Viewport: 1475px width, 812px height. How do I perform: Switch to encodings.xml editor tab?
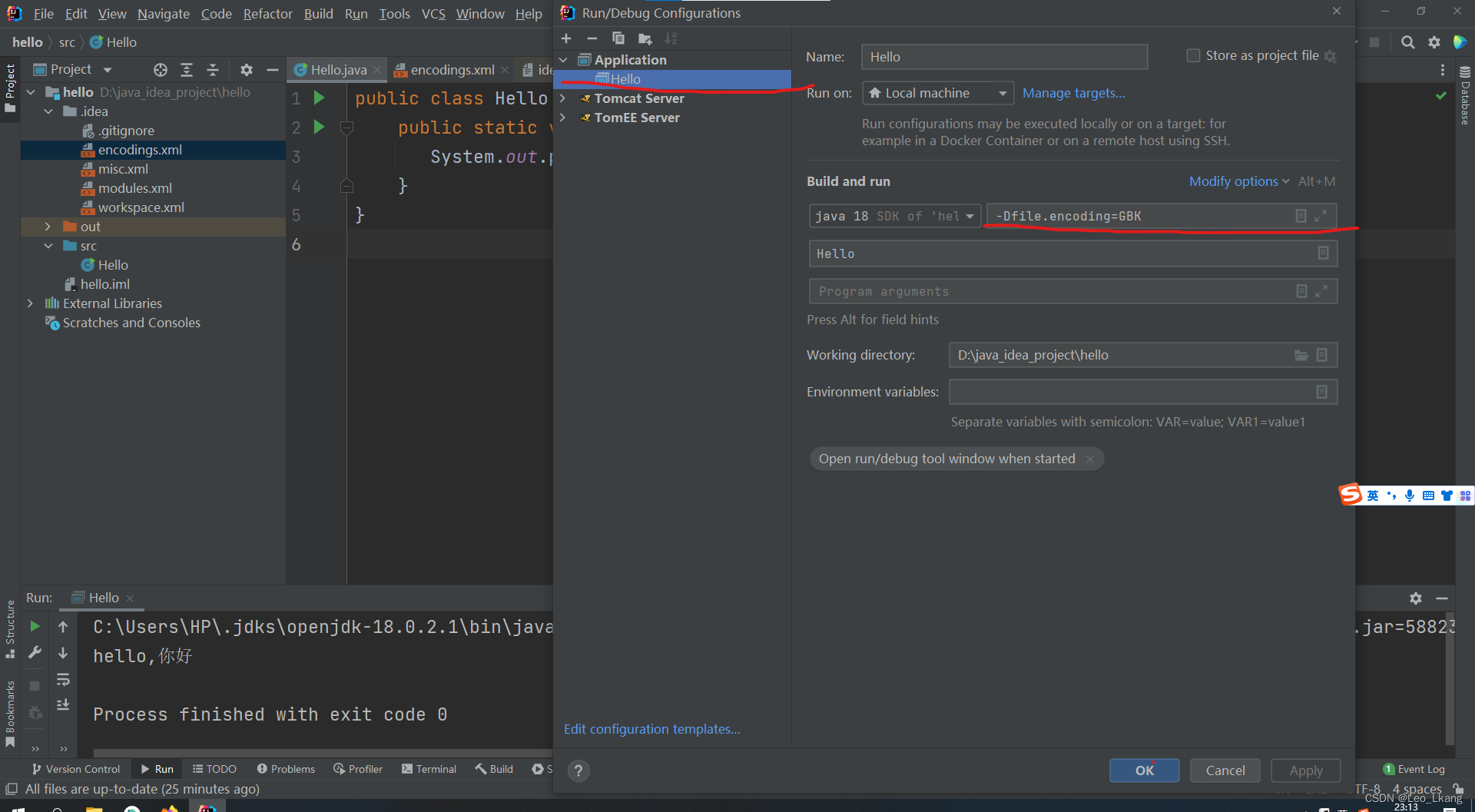point(452,70)
